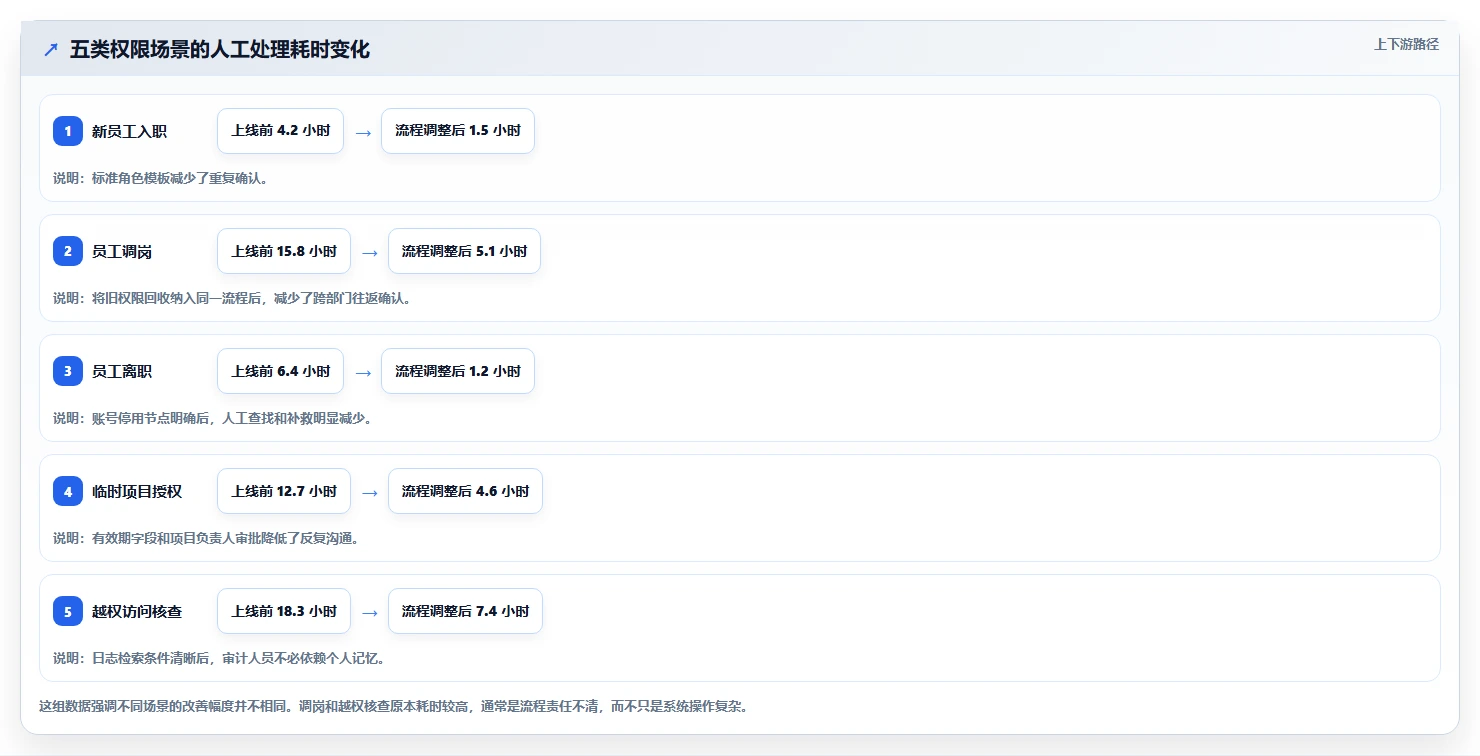Click the 临时项目授权 scenario label
Image resolution: width=1480 pixels, height=756 pixels.
point(137,491)
